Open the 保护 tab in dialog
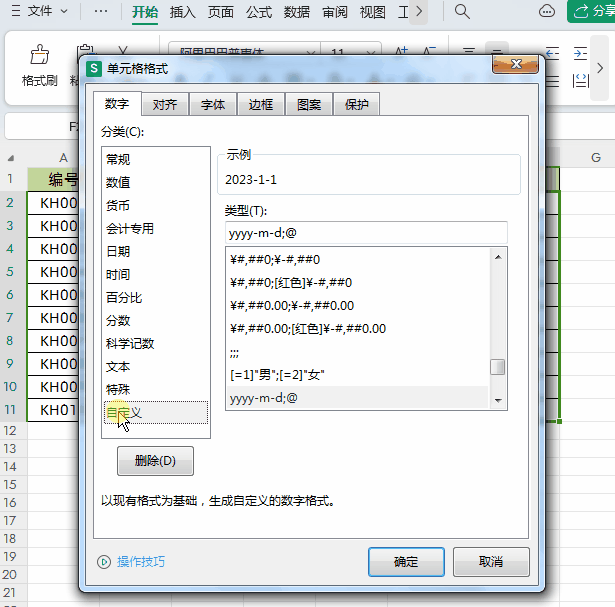615x607 pixels. coord(357,105)
